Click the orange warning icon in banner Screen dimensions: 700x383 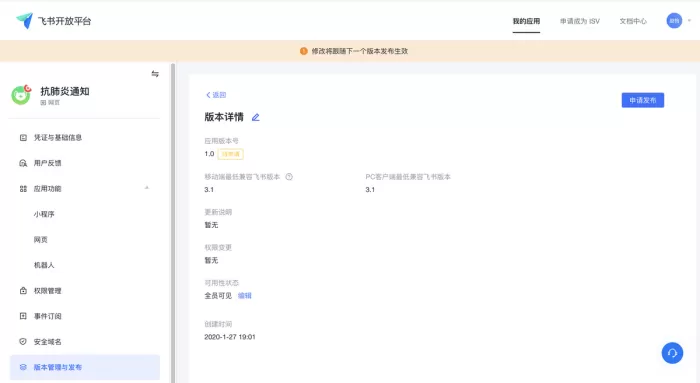coord(304,51)
